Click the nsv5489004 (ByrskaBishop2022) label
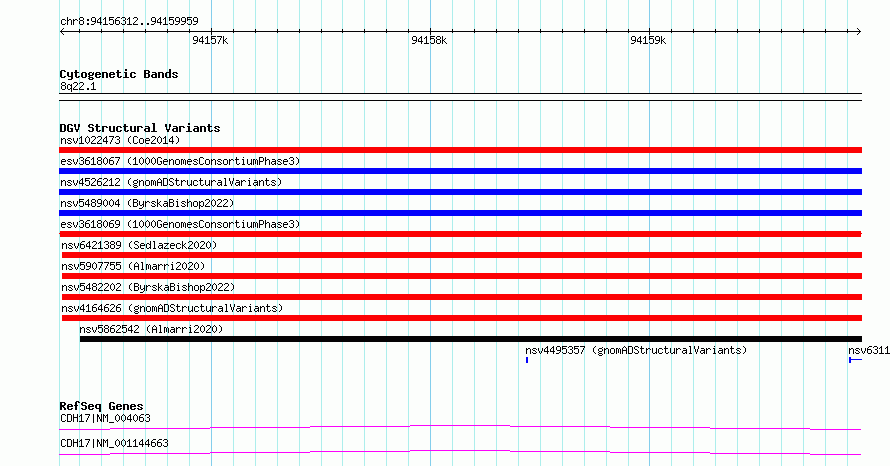The width and height of the screenshot is (890, 466). pos(147,203)
